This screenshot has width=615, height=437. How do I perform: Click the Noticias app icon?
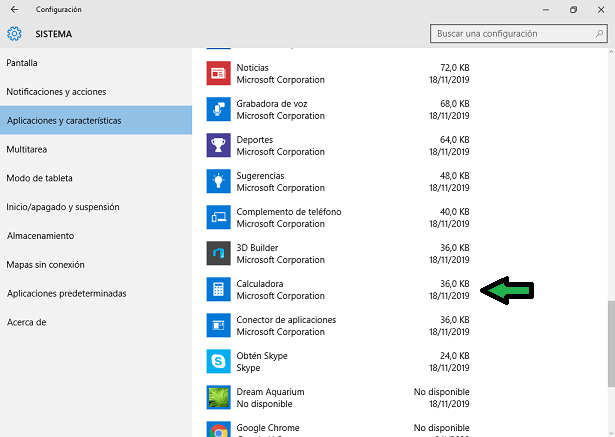click(x=218, y=73)
